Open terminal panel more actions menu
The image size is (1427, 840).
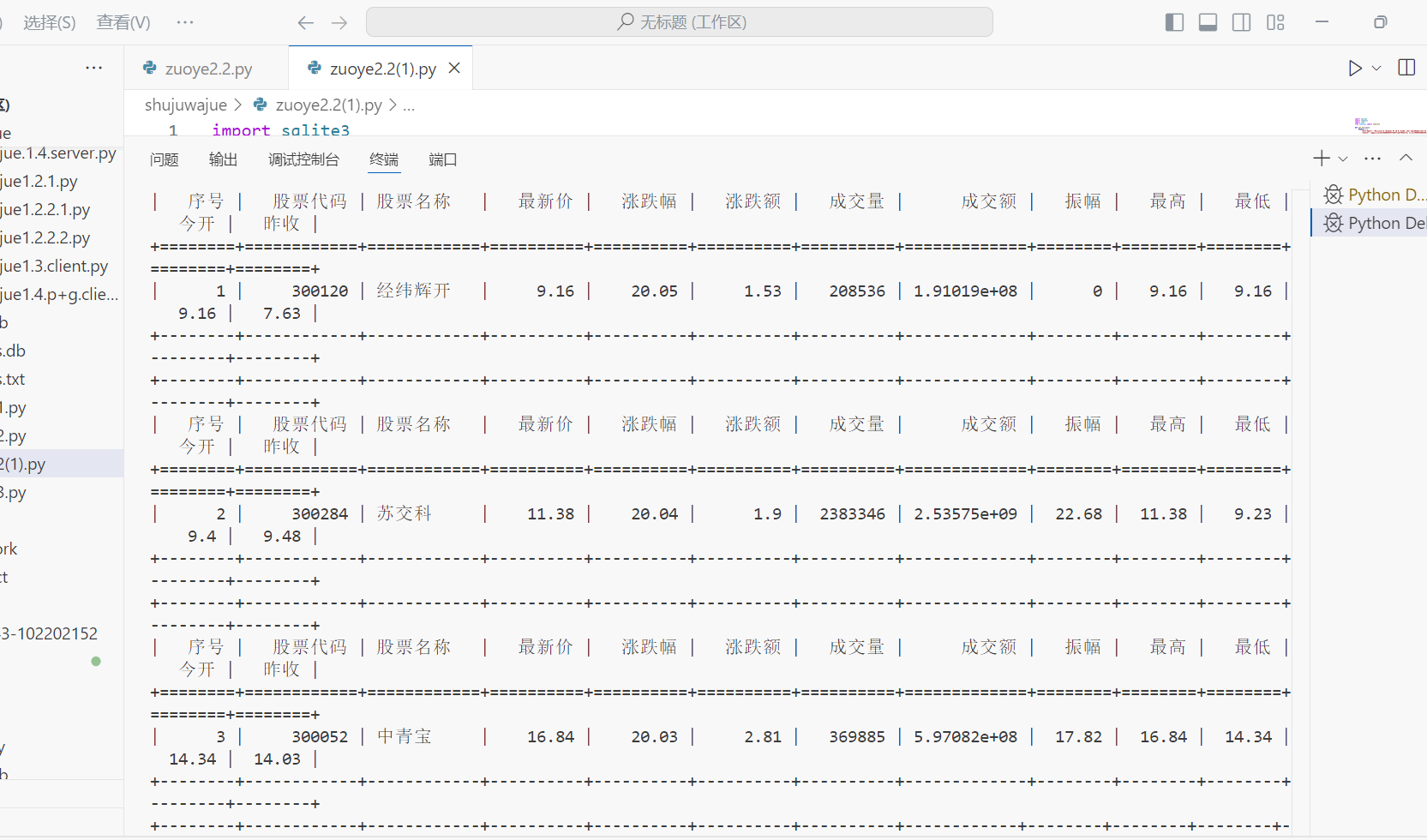pyautogui.click(x=1372, y=158)
